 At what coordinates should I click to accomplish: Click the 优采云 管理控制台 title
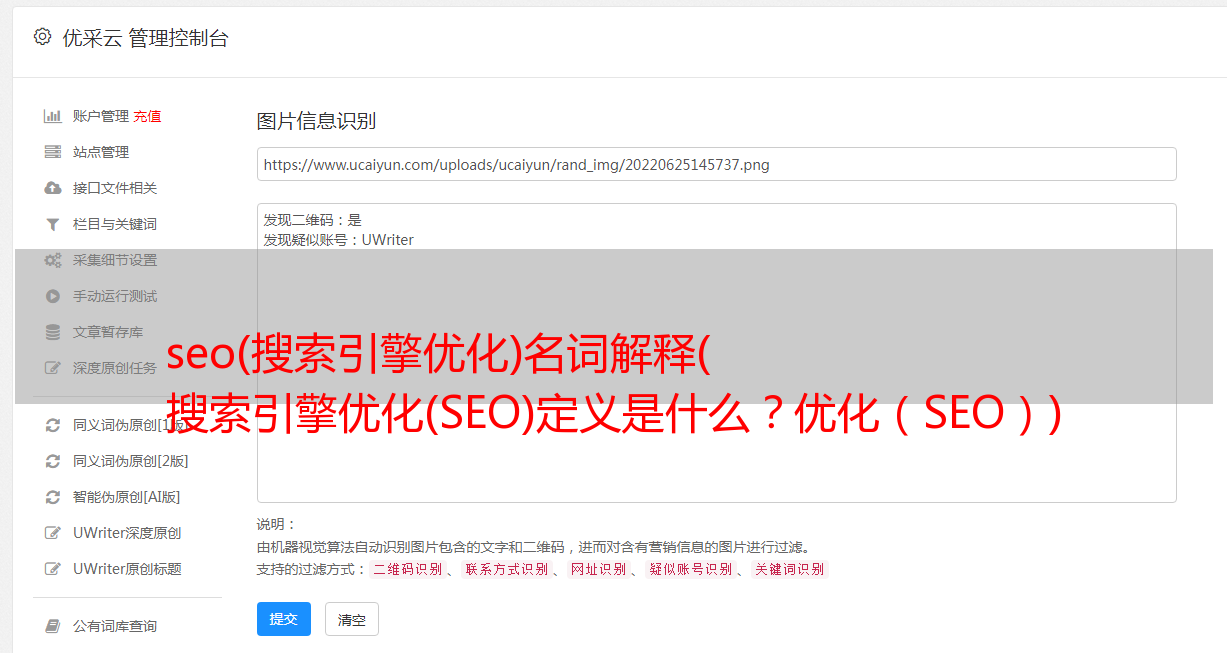click(145, 38)
